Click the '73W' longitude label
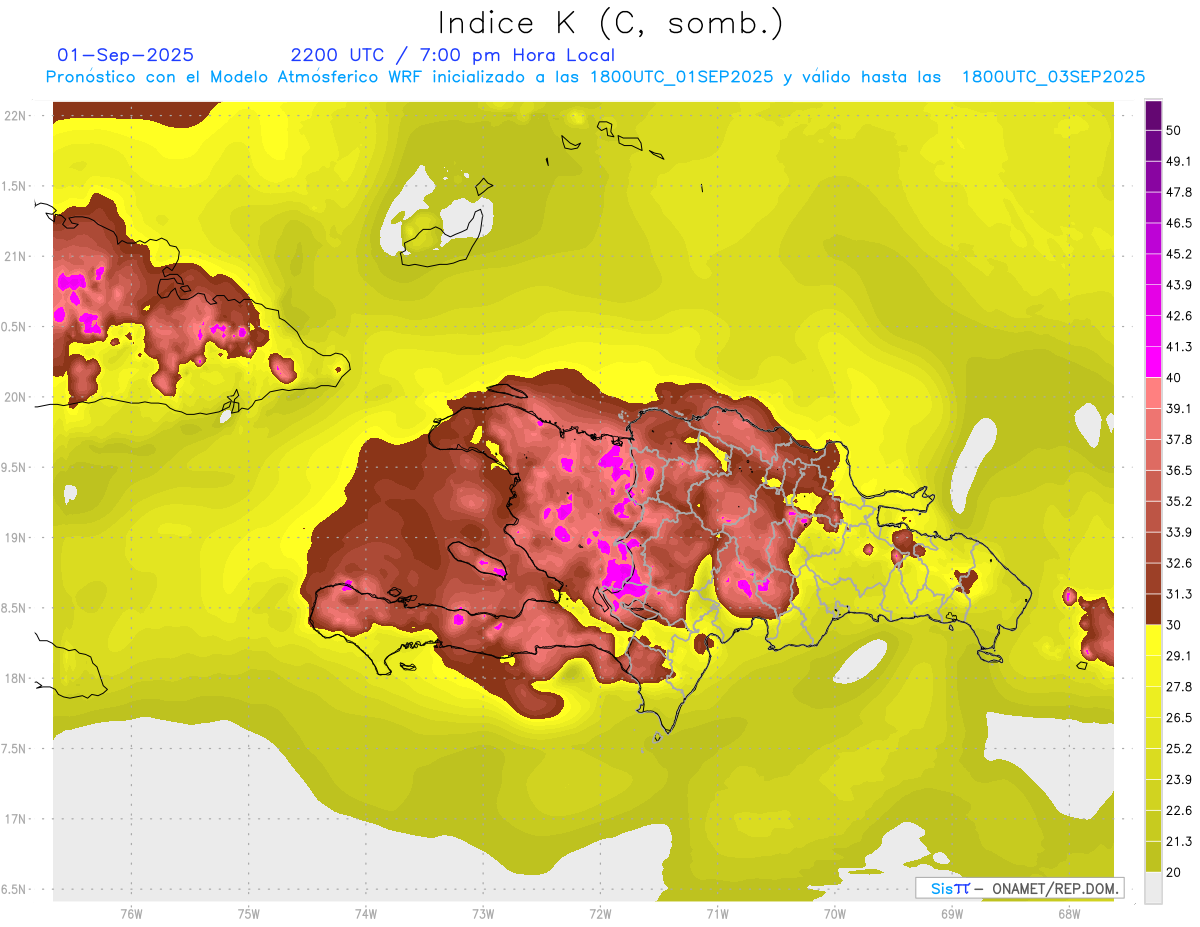This screenshot has height=927, width=1200. [483, 913]
